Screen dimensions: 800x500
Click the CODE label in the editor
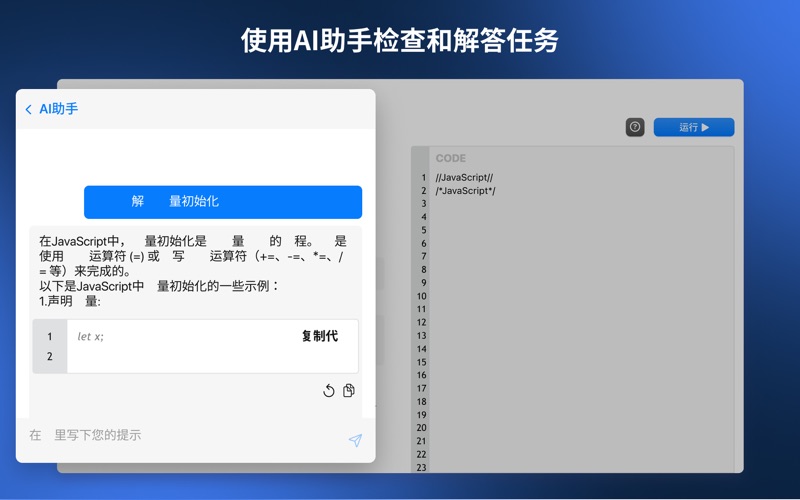(451, 158)
